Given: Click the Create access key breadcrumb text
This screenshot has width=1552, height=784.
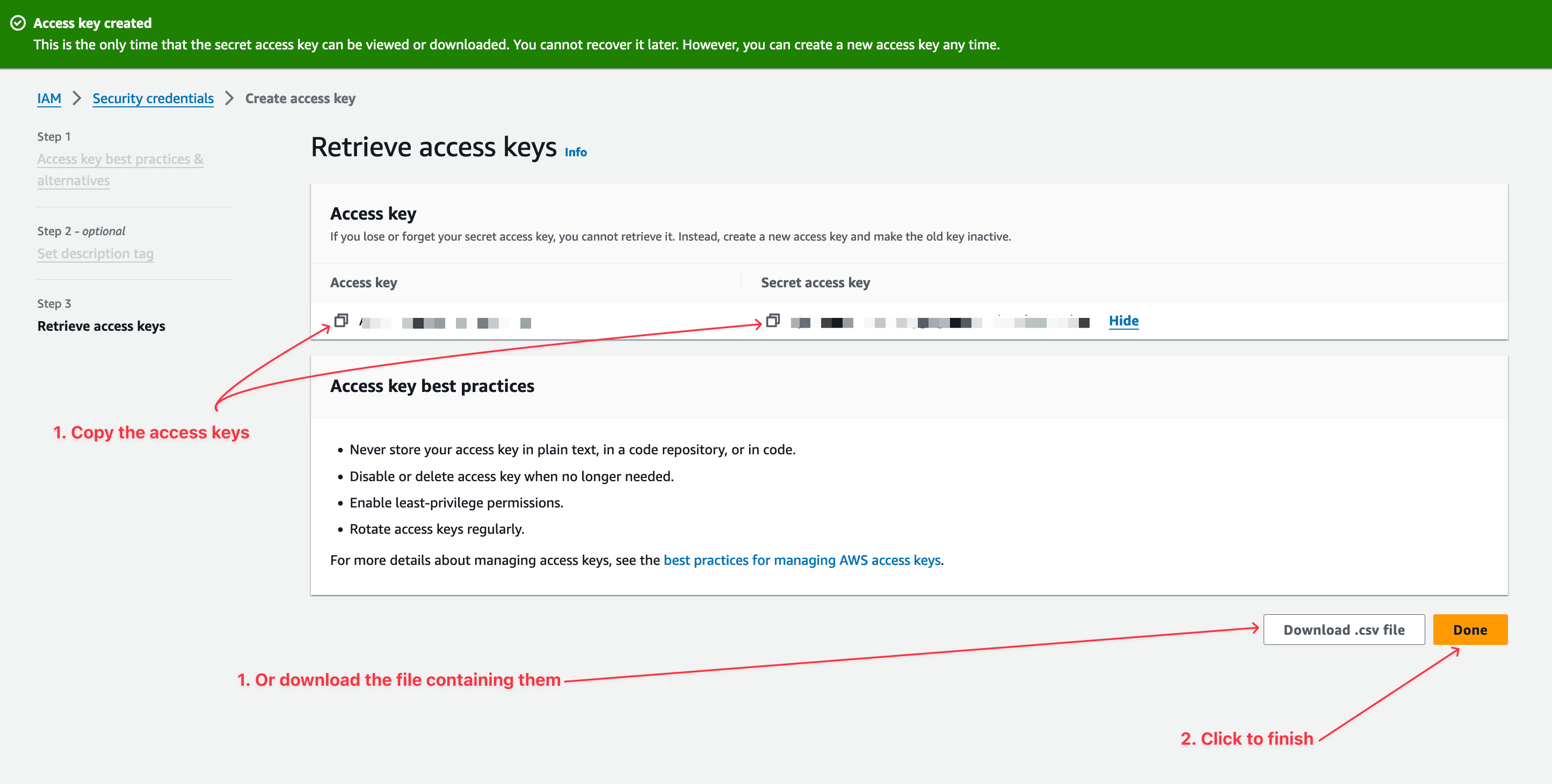Looking at the screenshot, I should pos(300,98).
